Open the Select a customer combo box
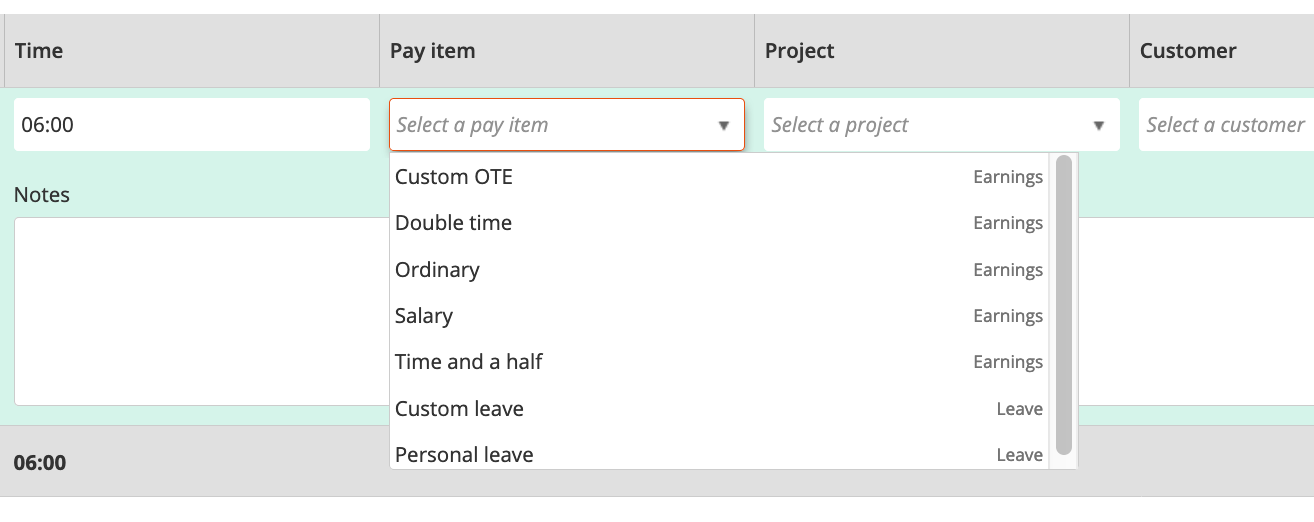 1226,125
